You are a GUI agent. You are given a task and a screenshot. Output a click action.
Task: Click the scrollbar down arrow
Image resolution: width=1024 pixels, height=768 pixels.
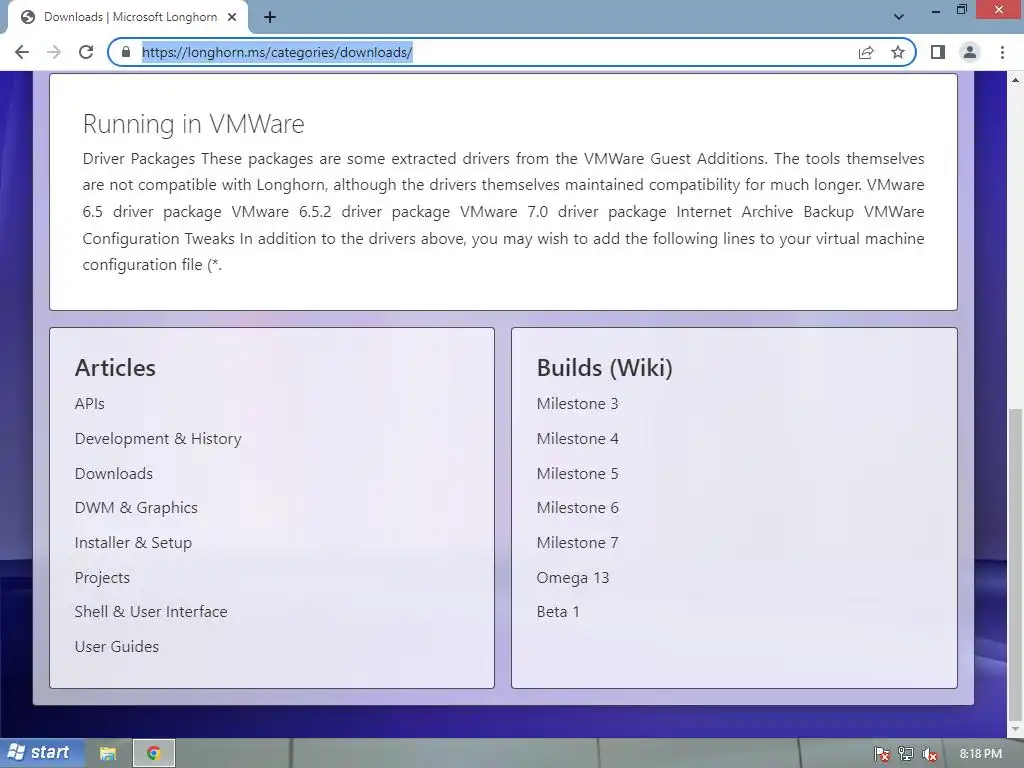[1016, 728]
